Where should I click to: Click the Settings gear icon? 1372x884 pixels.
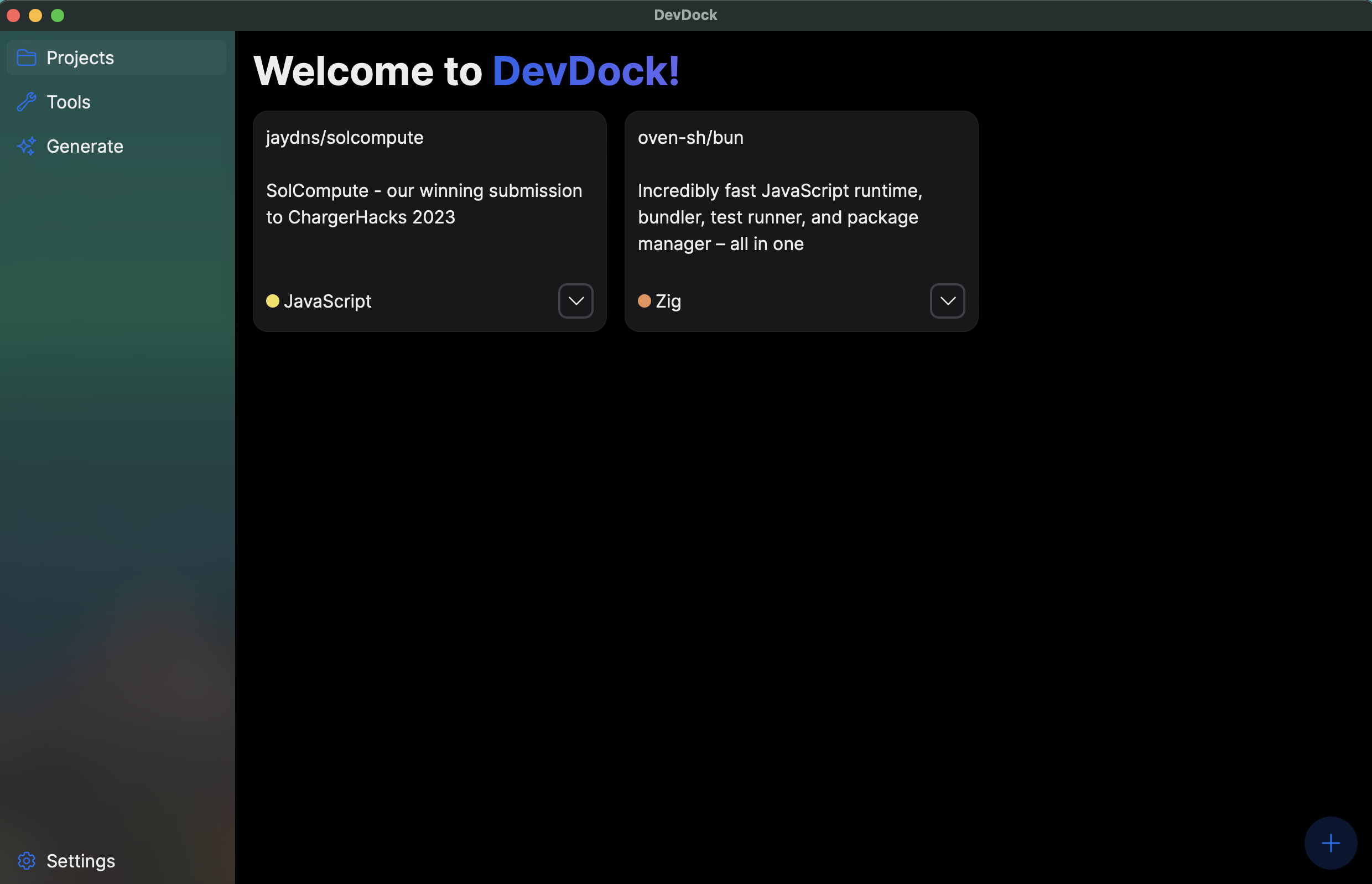27,860
